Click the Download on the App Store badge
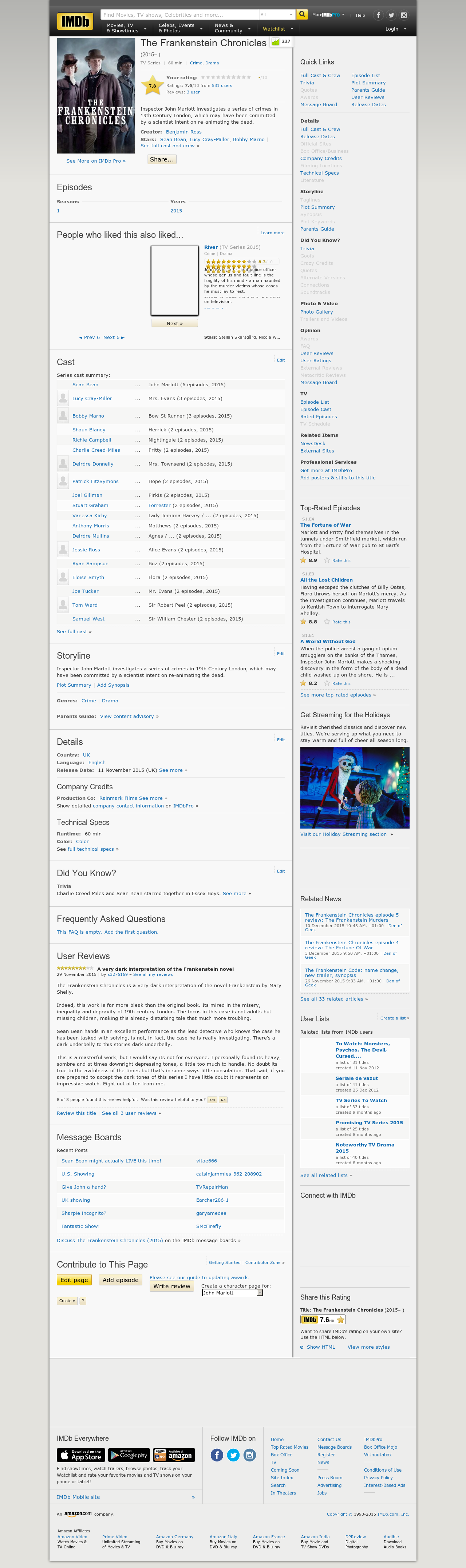This screenshot has width=466, height=1568. 81,1455
